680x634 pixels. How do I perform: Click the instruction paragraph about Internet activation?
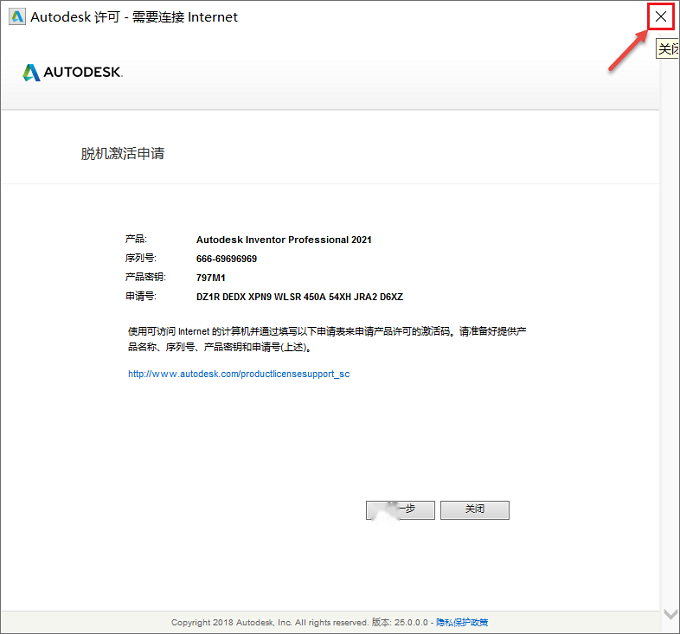pos(327,339)
